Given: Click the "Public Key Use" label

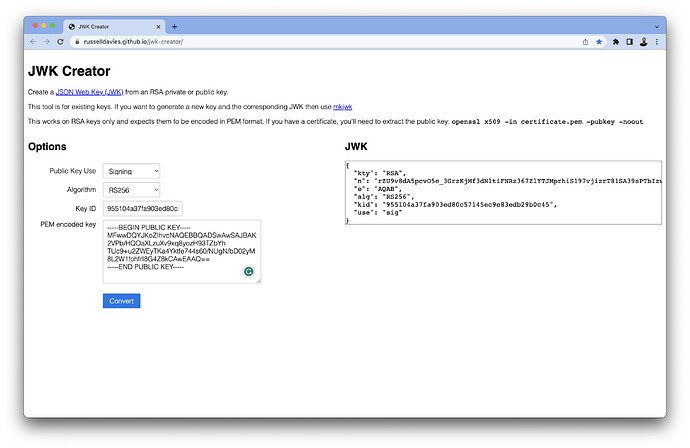Looking at the screenshot, I should pyautogui.click(x=73, y=171).
